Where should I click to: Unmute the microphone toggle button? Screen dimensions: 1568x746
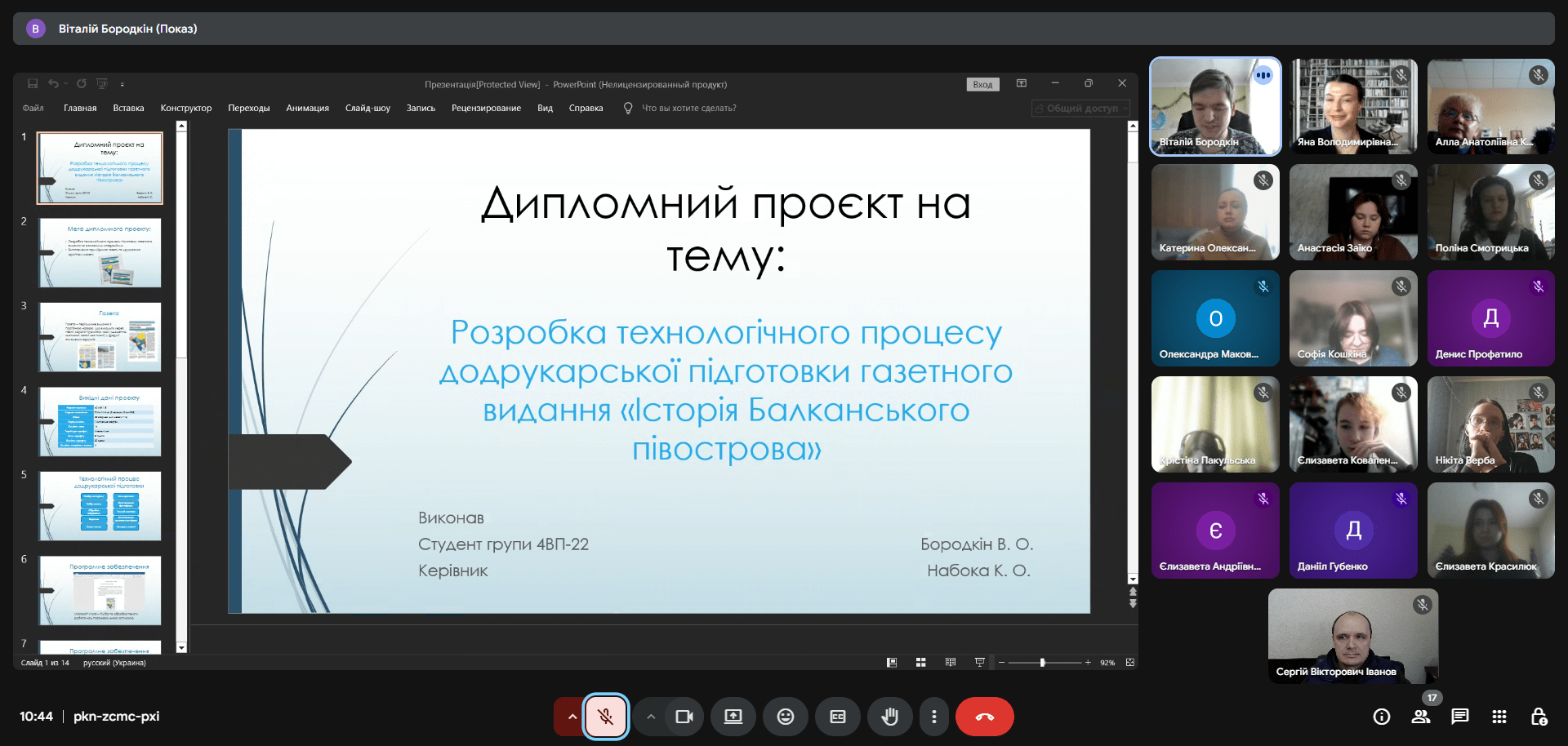(x=605, y=717)
